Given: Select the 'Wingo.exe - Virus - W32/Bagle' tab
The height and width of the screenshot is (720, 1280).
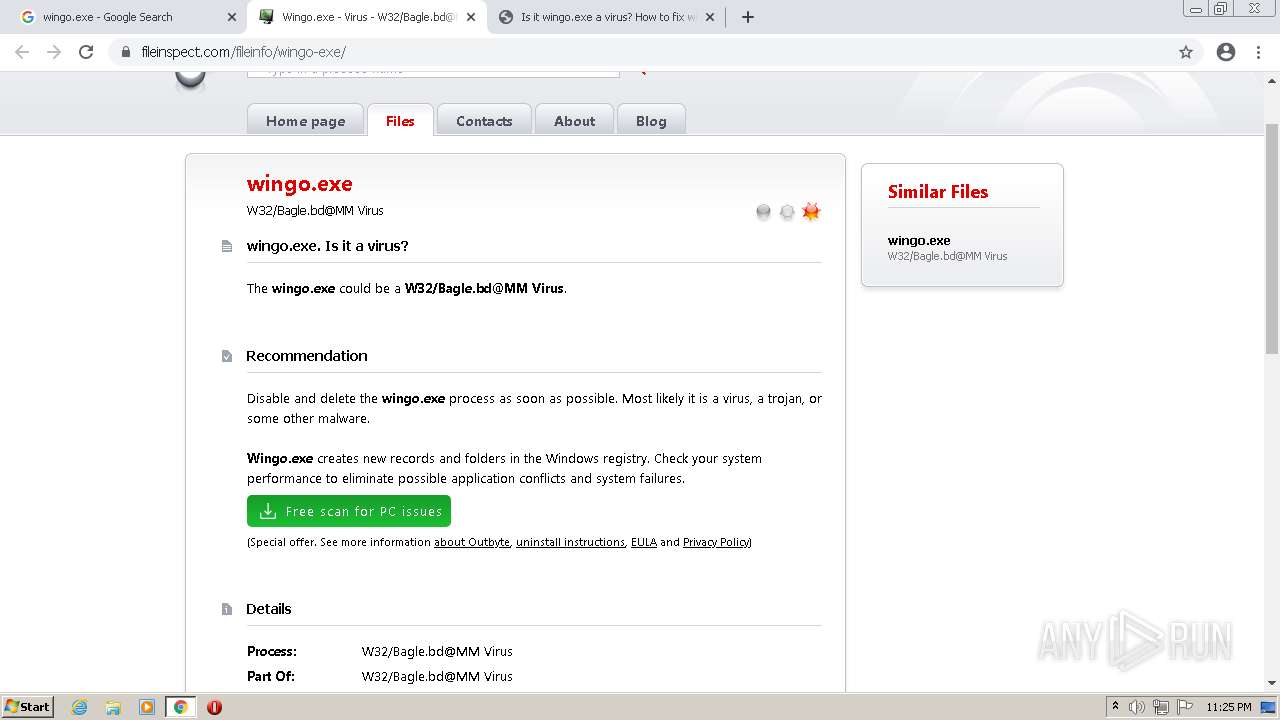Looking at the screenshot, I should [x=367, y=17].
